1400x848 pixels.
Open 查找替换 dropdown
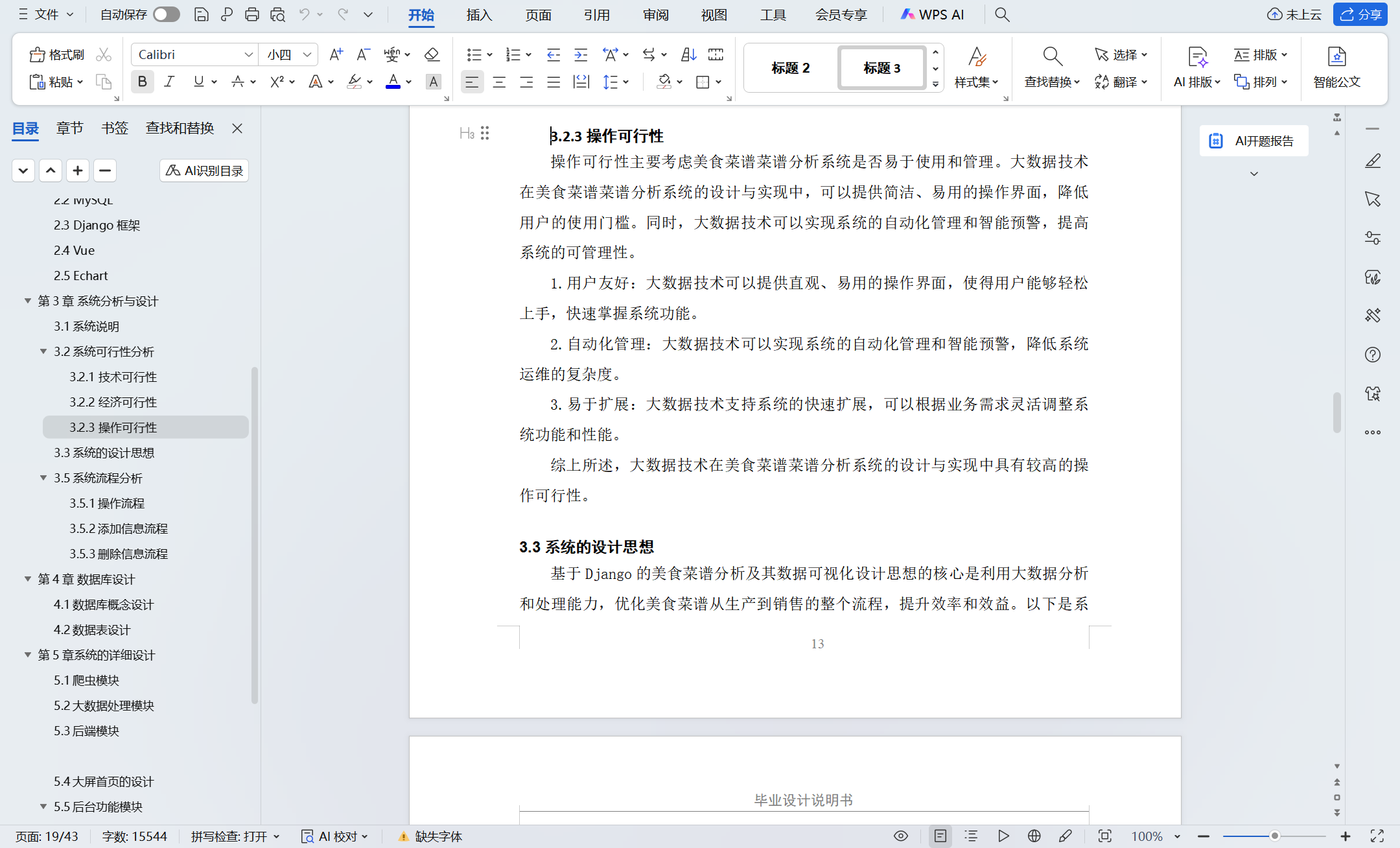point(1051,82)
